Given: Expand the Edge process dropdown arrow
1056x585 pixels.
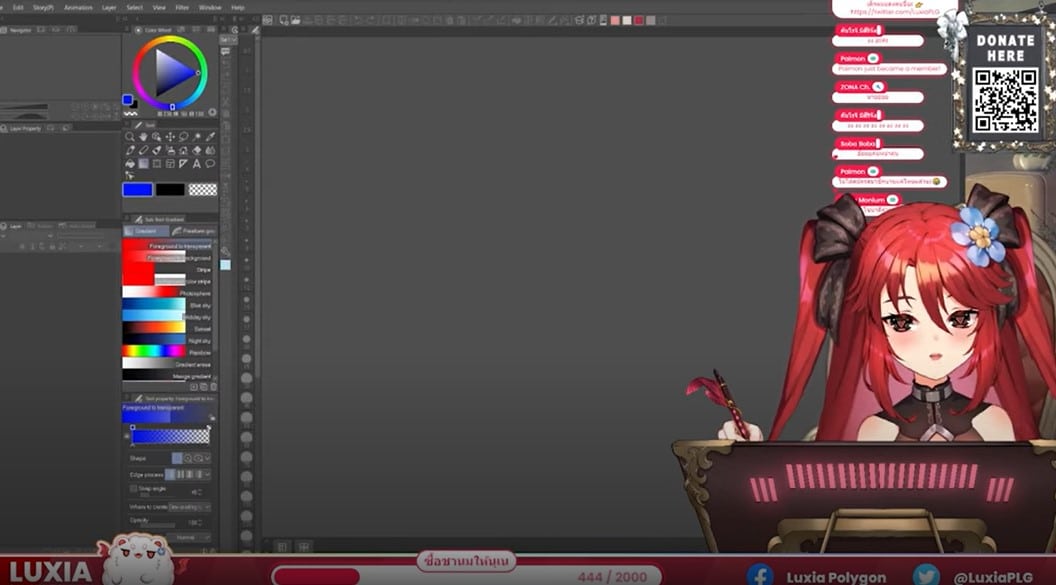Looking at the screenshot, I should tap(207, 475).
